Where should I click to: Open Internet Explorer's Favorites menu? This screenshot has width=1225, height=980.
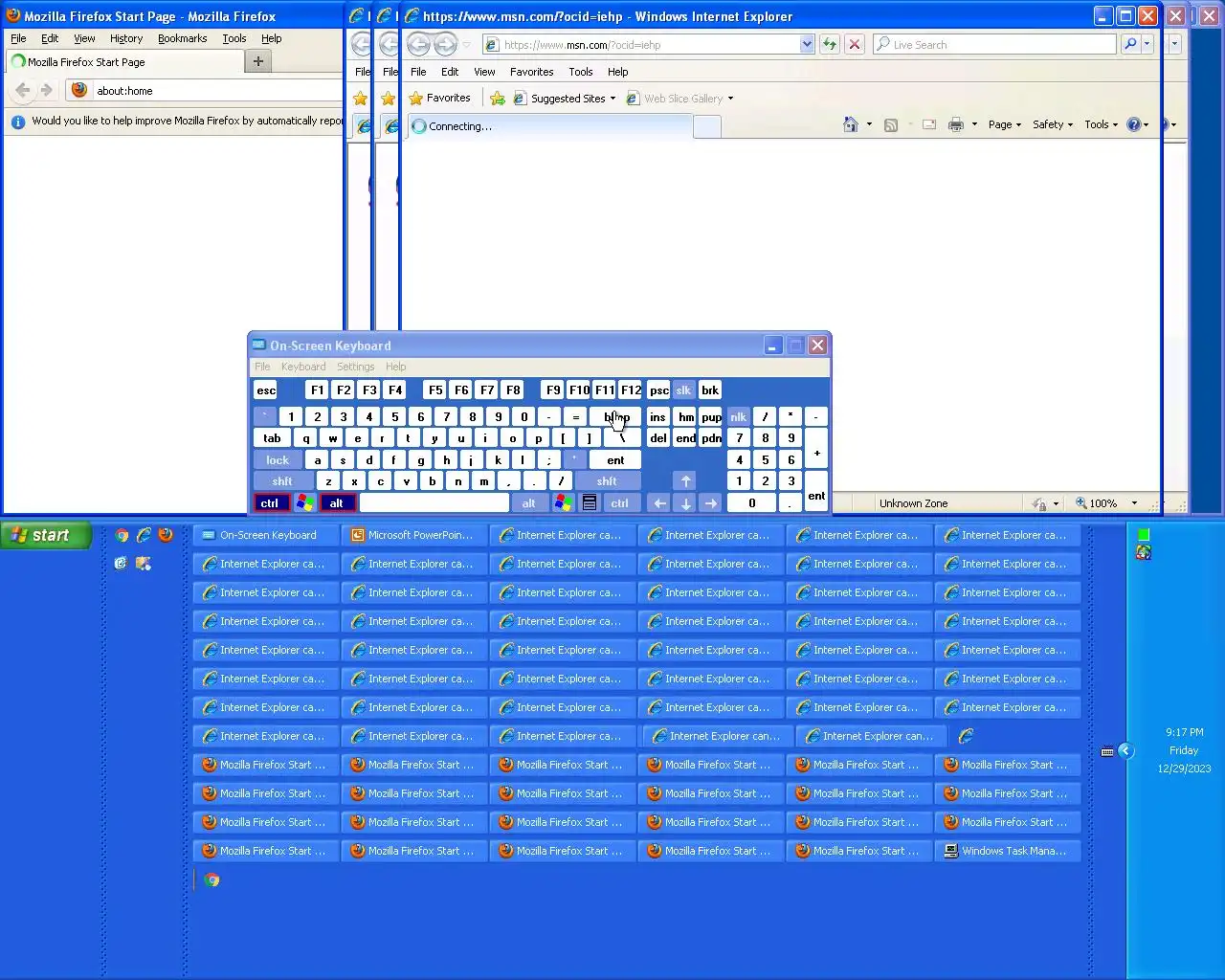click(531, 72)
